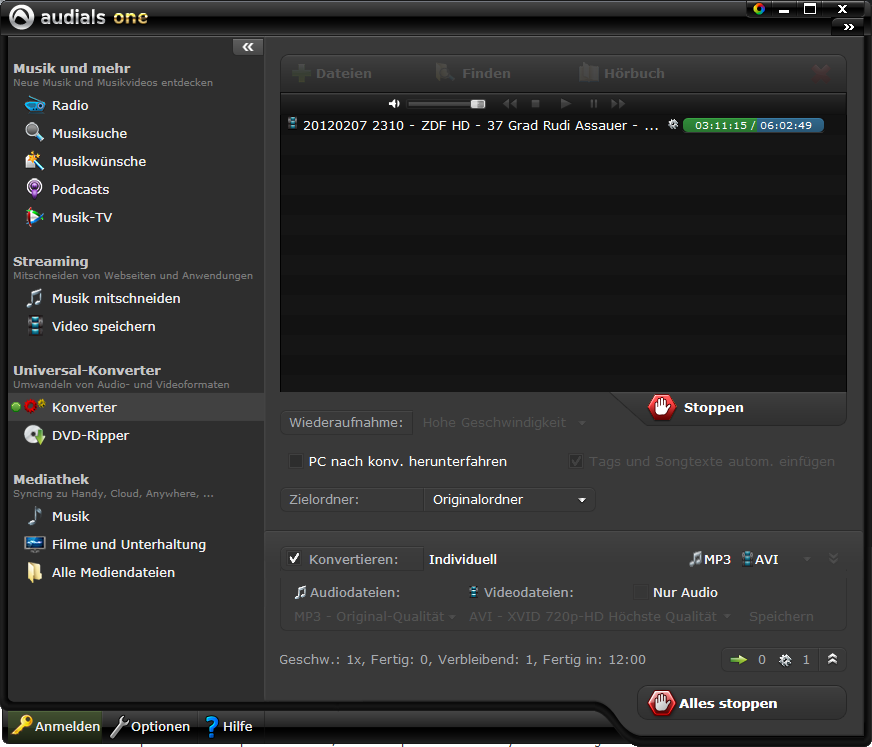Open Musik mitschneiden
The image size is (872, 747).
coord(116,299)
